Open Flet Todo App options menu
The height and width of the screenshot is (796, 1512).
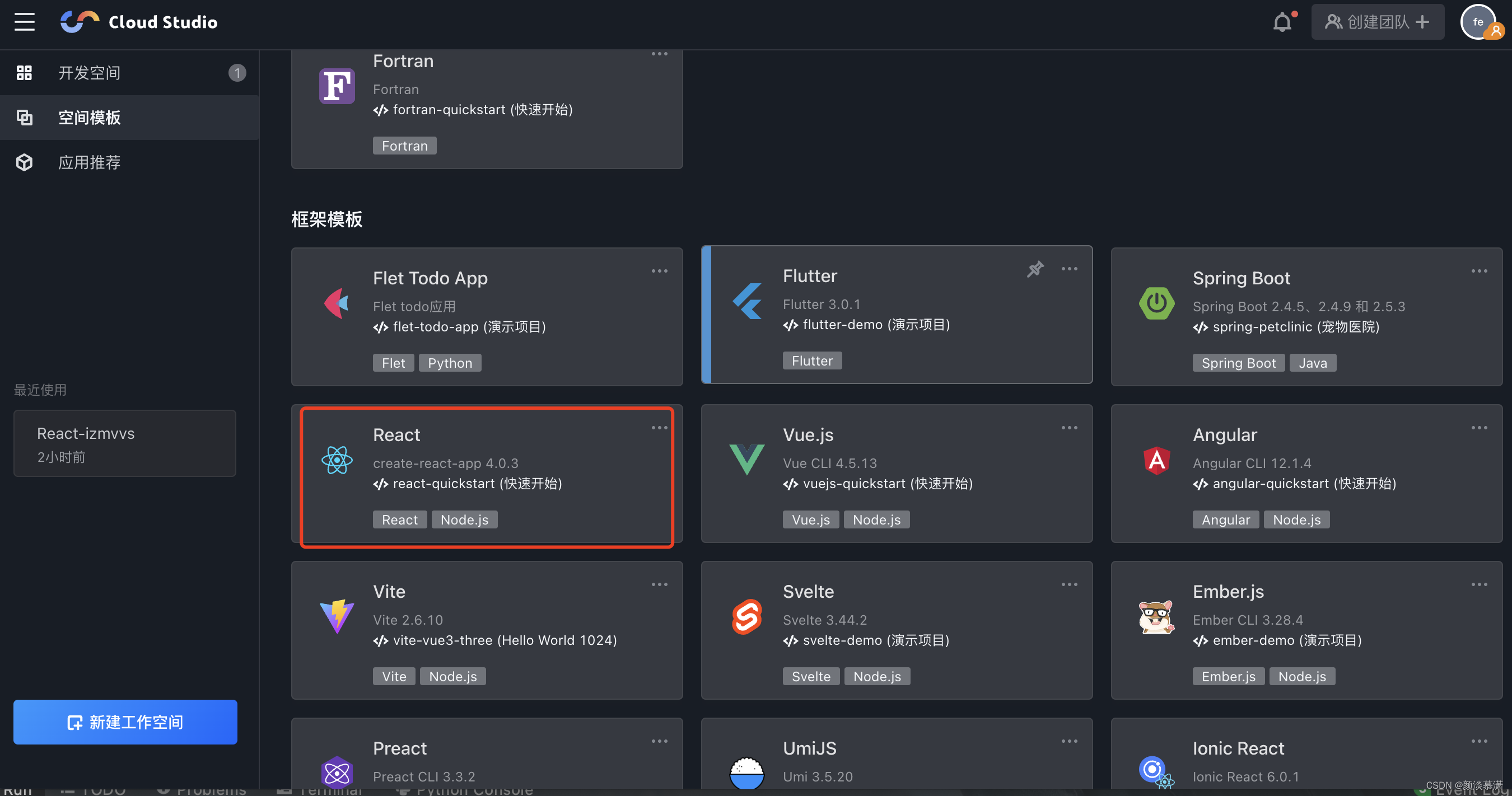click(x=659, y=271)
